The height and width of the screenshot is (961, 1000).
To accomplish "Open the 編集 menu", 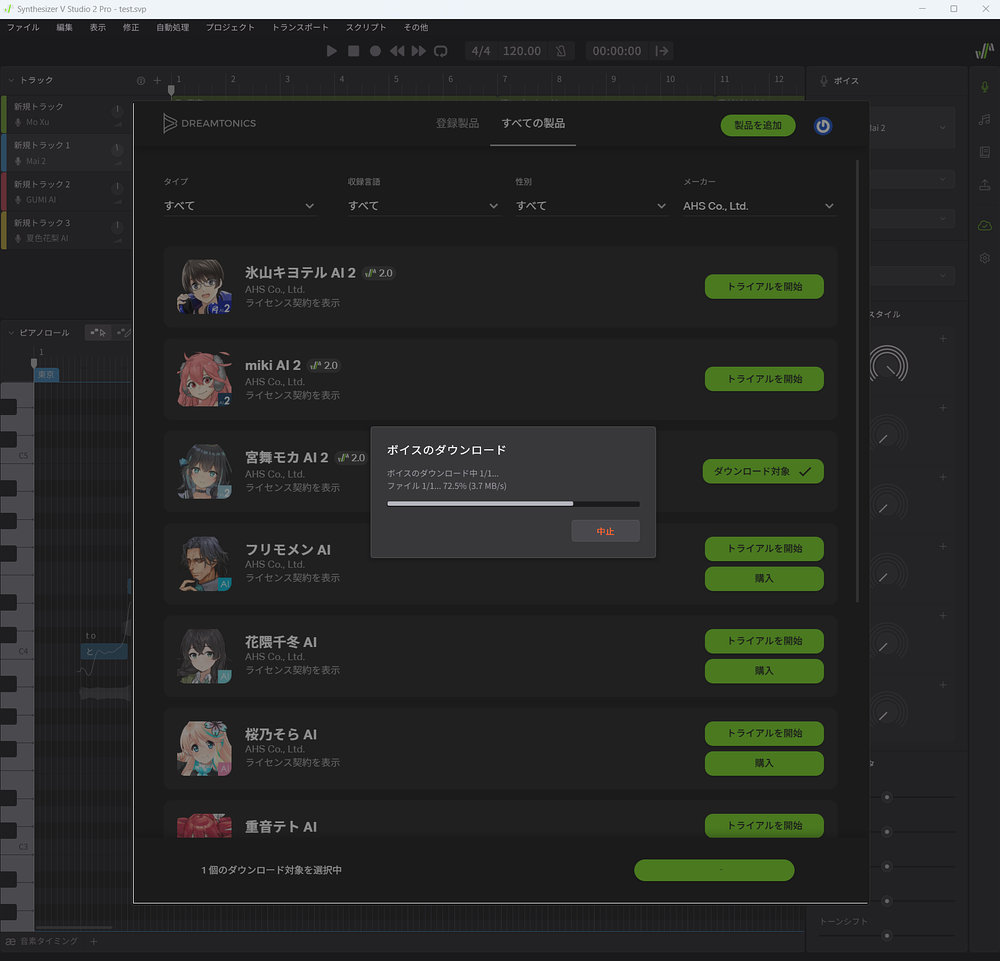I will click(64, 27).
